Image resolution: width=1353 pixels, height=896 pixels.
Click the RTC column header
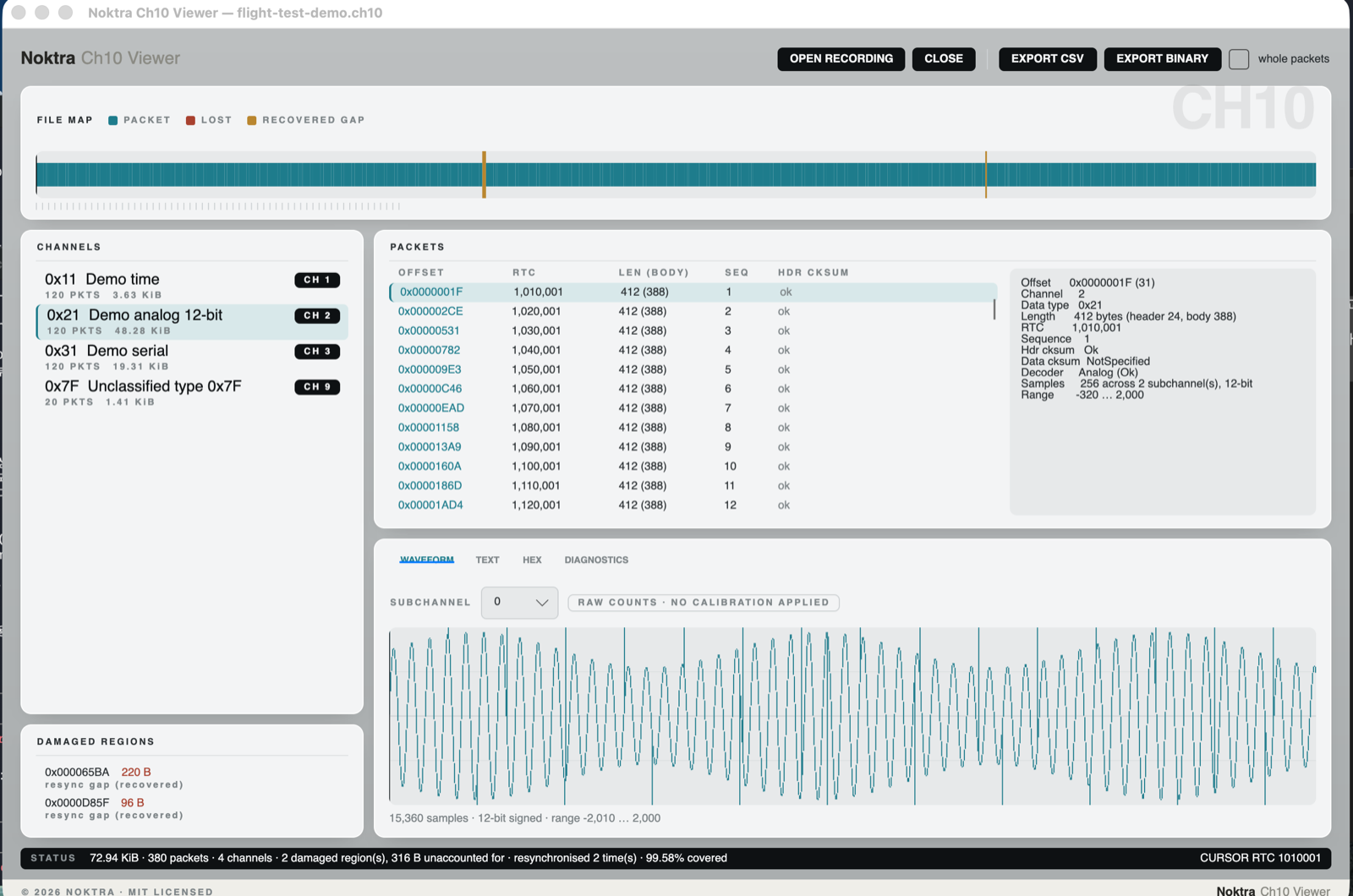coord(524,272)
